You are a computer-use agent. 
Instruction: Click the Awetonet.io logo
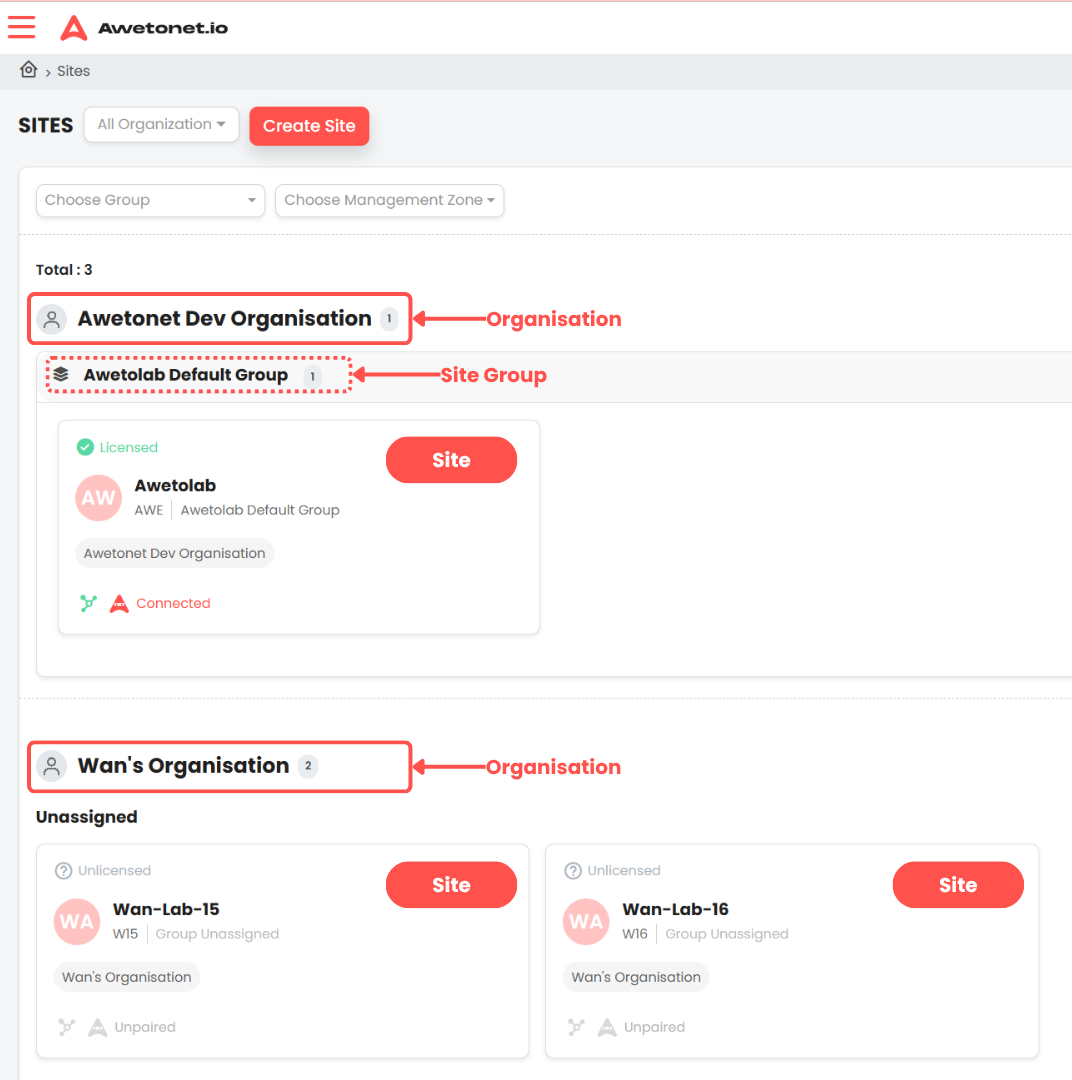click(143, 28)
